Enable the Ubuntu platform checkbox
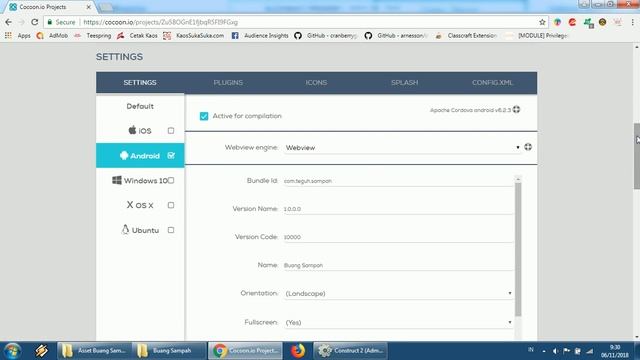Viewport: 640px width, 360px height. tap(171, 230)
